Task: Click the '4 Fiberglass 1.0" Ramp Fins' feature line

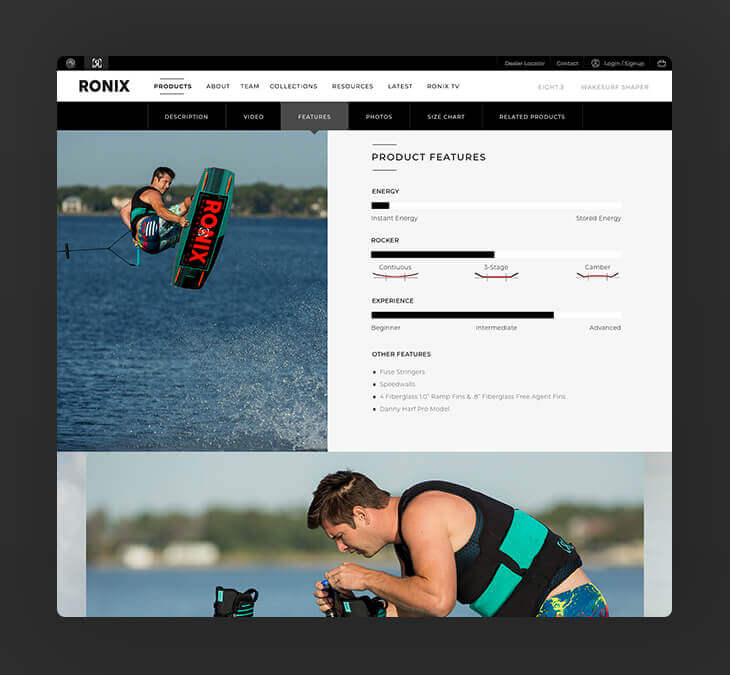Action: [x=473, y=397]
